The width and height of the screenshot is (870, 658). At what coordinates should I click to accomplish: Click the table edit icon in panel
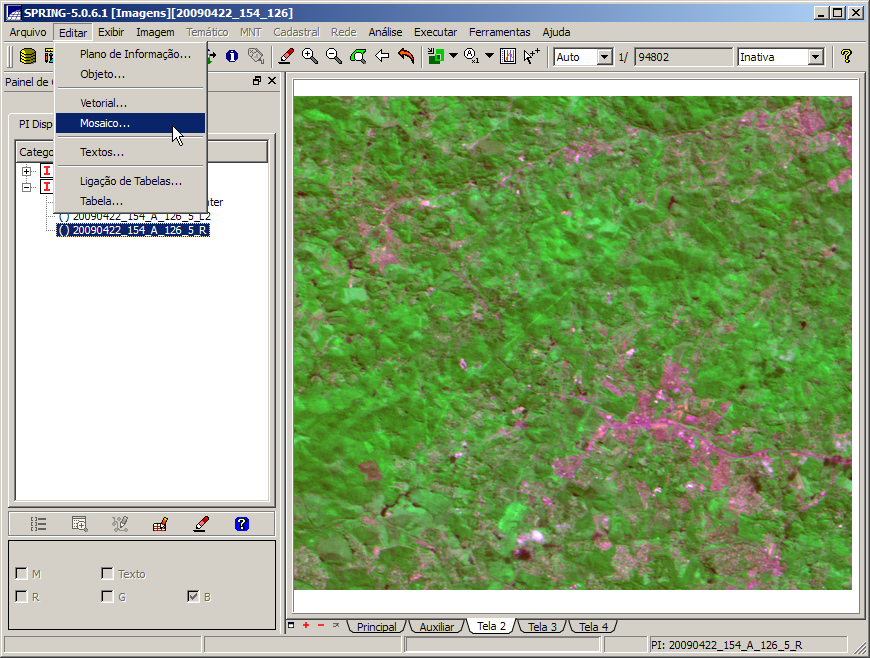[x=160, y=523]
